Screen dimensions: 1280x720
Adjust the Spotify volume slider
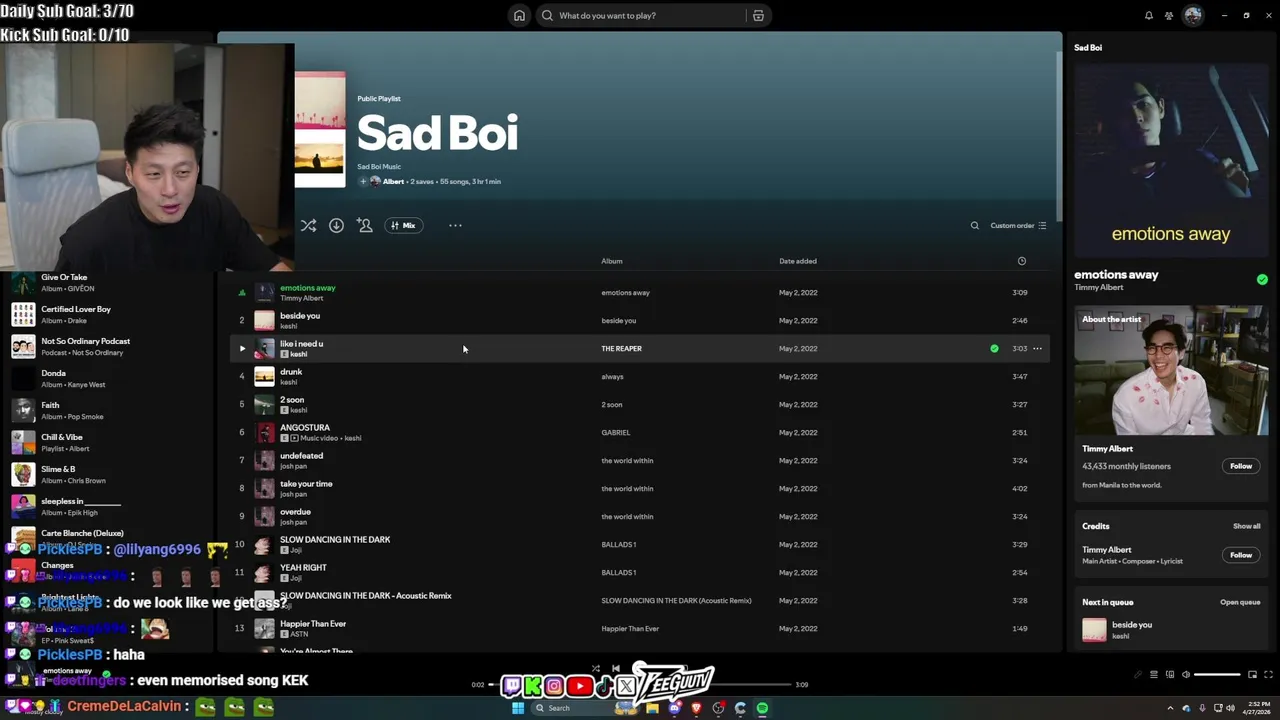[x=1217, y=675]
